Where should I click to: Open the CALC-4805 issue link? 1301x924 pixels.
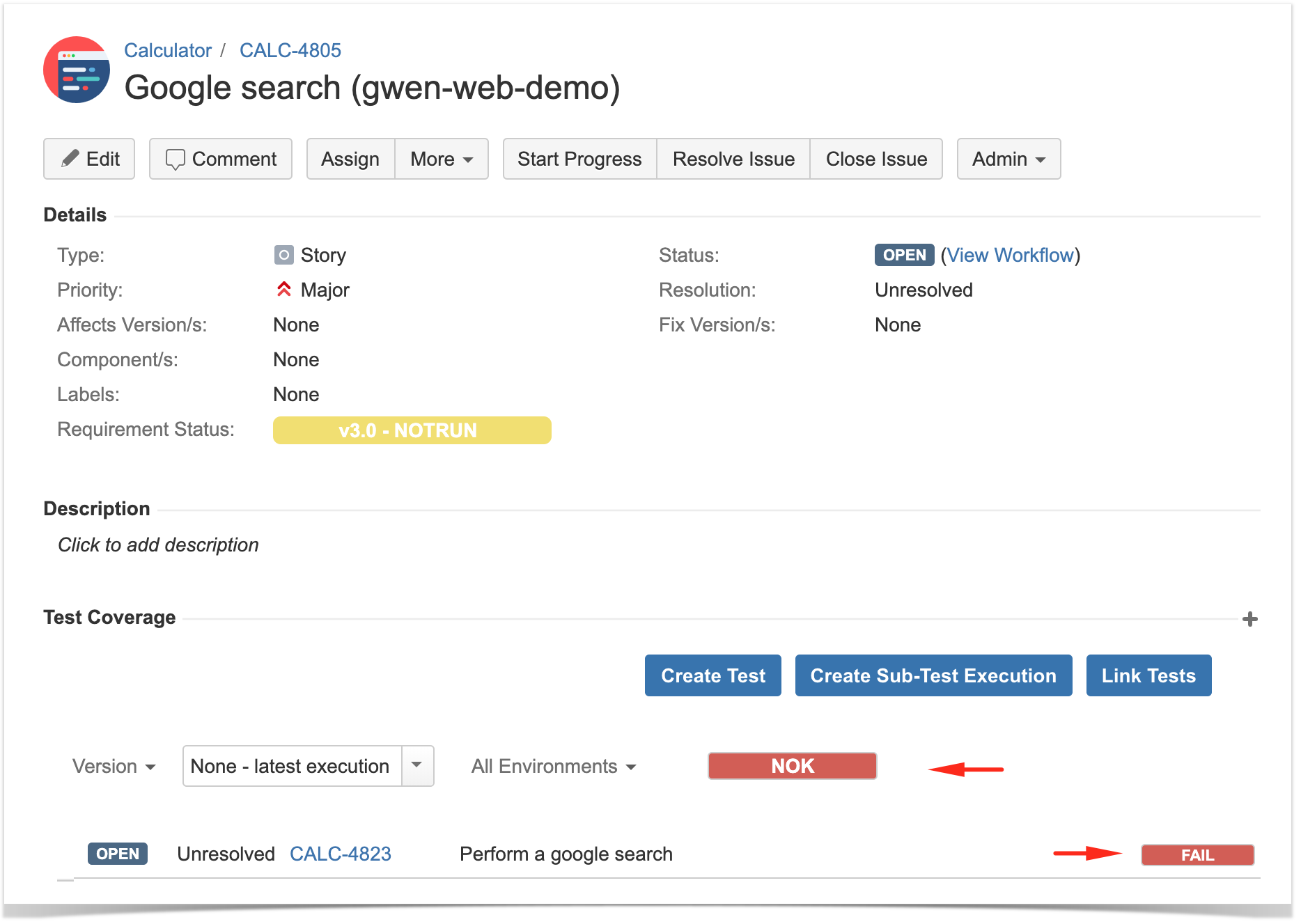(x=290, y=50)
